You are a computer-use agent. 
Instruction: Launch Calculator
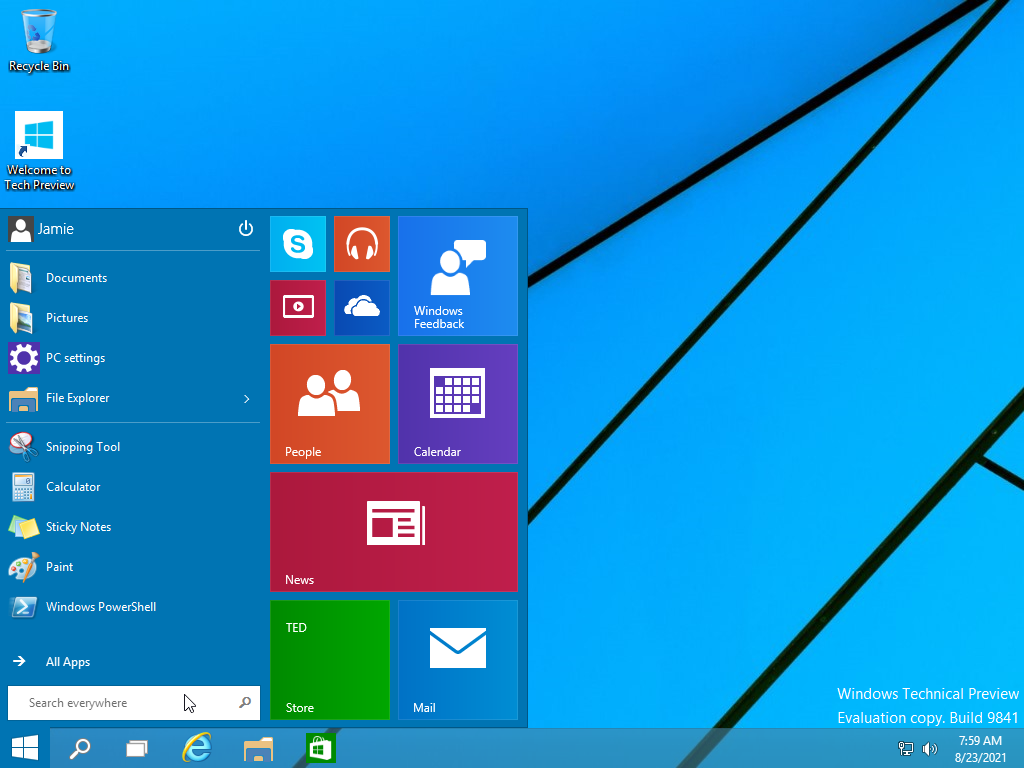(133, 487)
